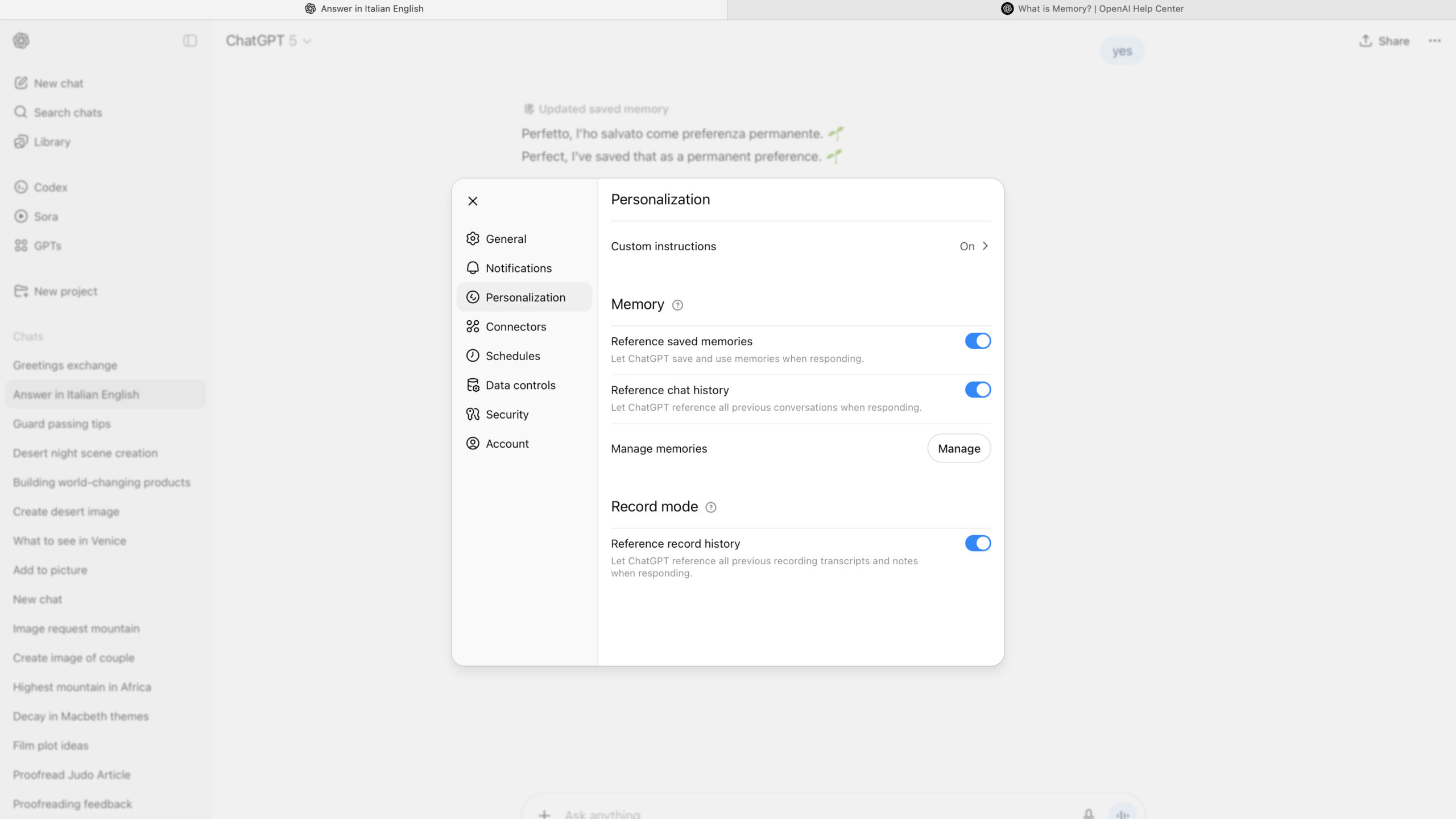
Task: Click the microphone dictation icon
Action: point(1088,813)
